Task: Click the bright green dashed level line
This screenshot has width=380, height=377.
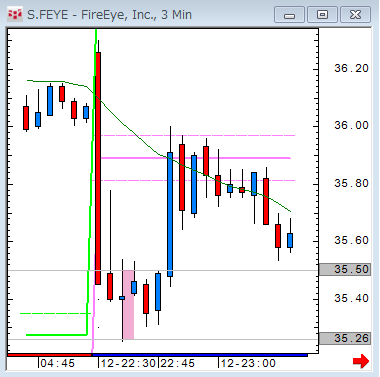Action: pyautogui.click(x=55, y=313)
